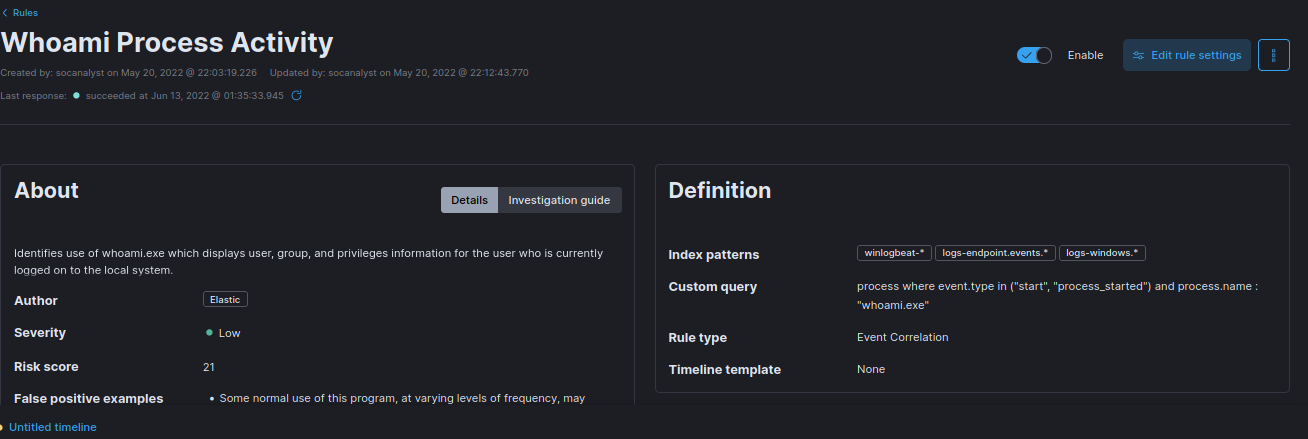The width and height of the screenshot is (1308, 439).
Task: Click the custom query text
Action: (1057, 295)
